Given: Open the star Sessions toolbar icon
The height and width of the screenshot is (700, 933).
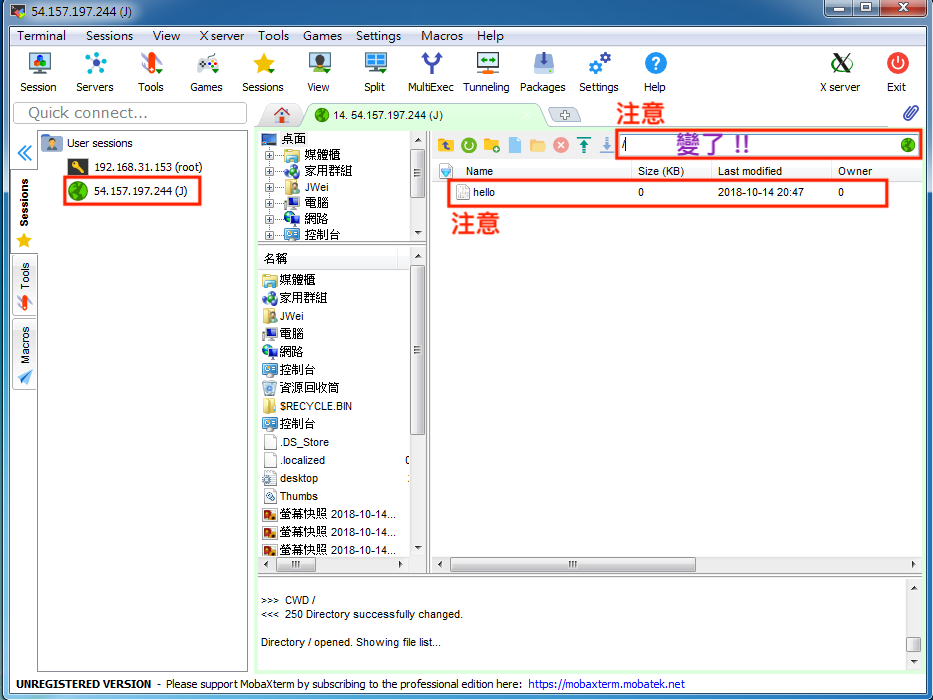Looking at the screenshot, I should click(x=262, y=71).
